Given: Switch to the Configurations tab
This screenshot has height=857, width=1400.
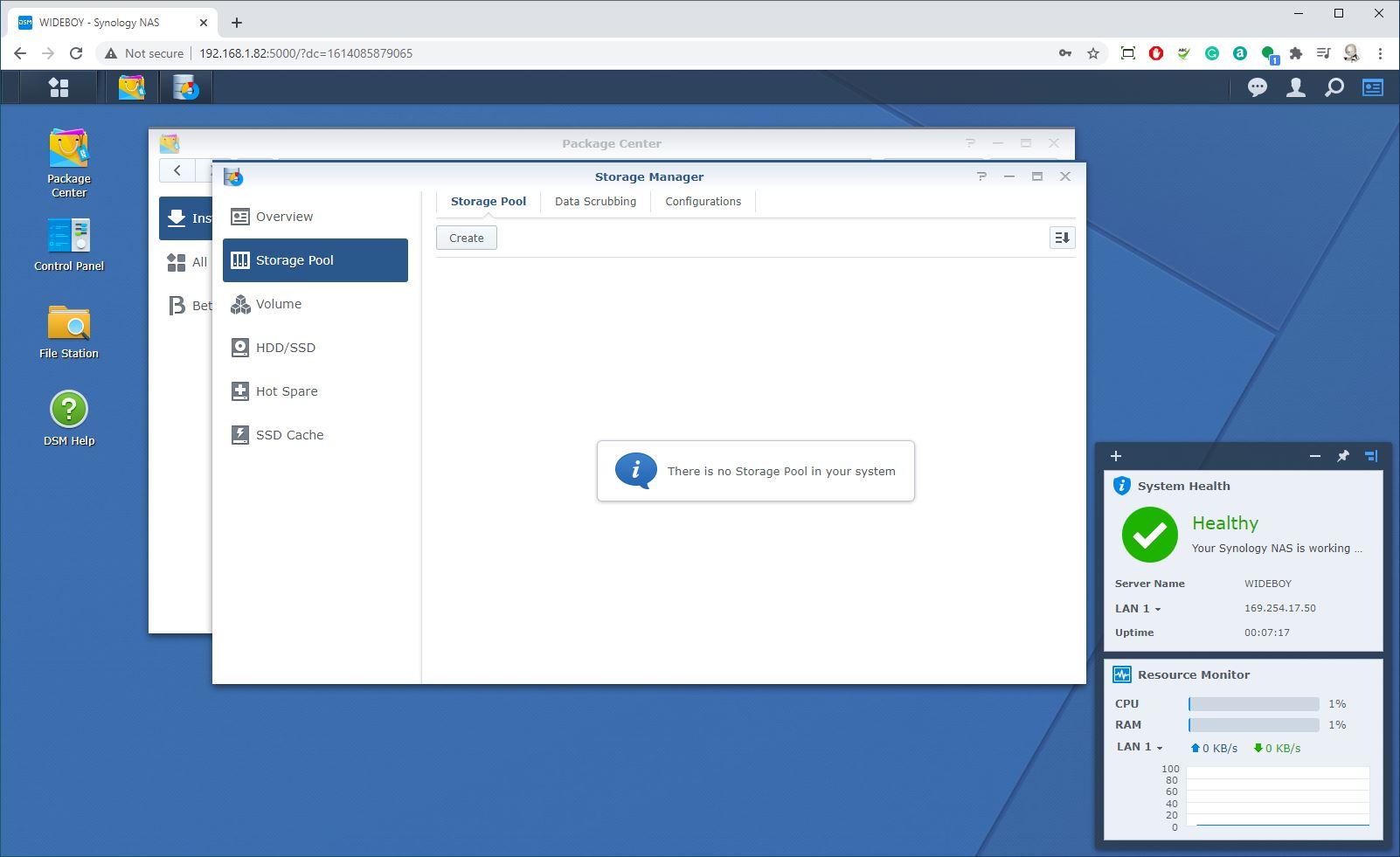Looking at the screenshot, I should pos(703,202).
